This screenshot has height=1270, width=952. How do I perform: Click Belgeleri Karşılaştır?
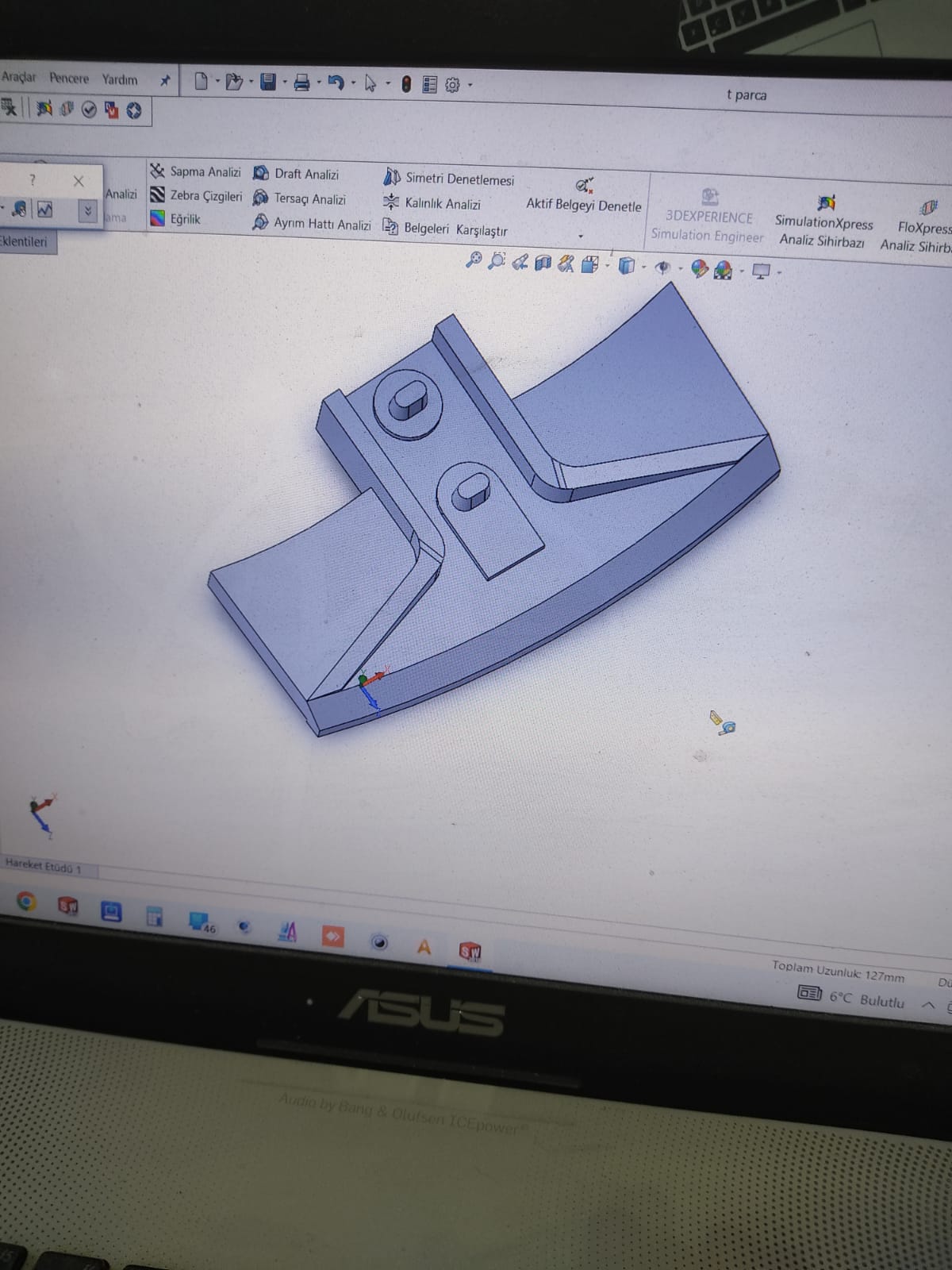[x=445, y=229]
